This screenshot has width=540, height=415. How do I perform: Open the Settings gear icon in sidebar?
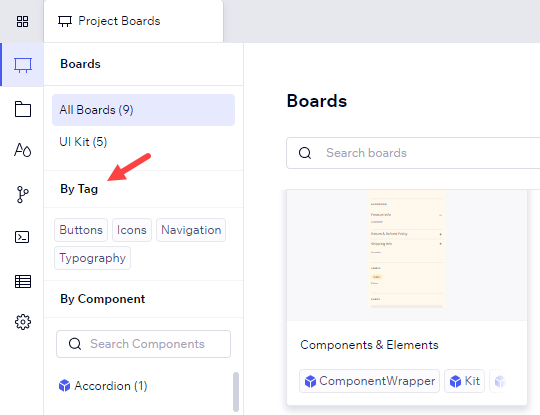click(23, 322)
